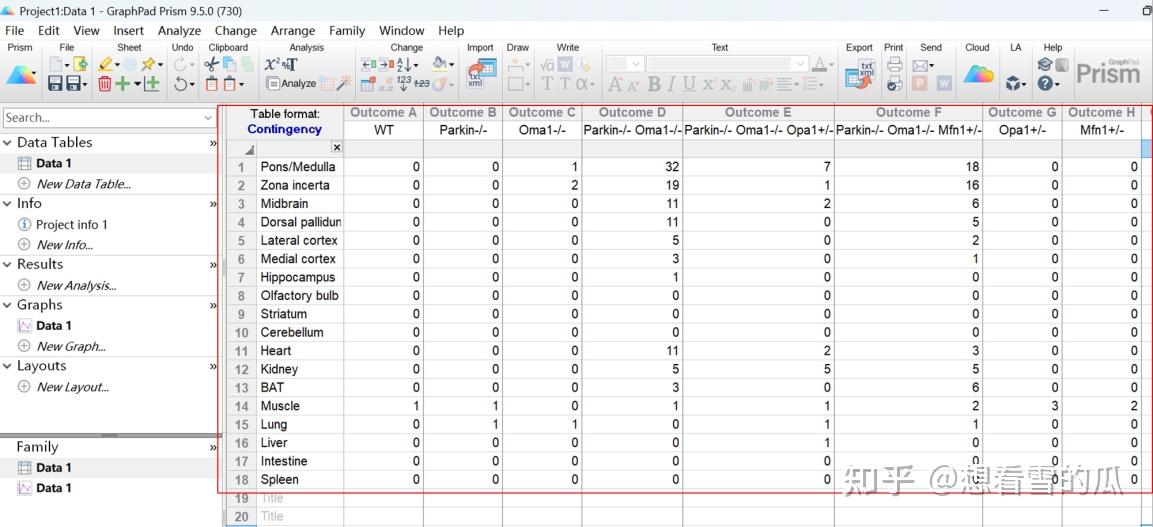Viewport: 1153px width, 527px height.
Task: Click the small X box above row titles
Action: point(337,148)
